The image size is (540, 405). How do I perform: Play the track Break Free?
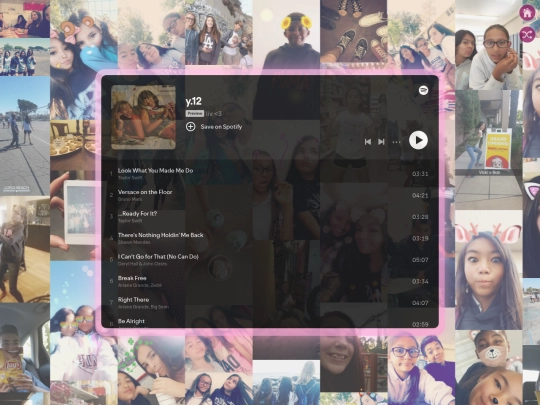tap(132, 278)
